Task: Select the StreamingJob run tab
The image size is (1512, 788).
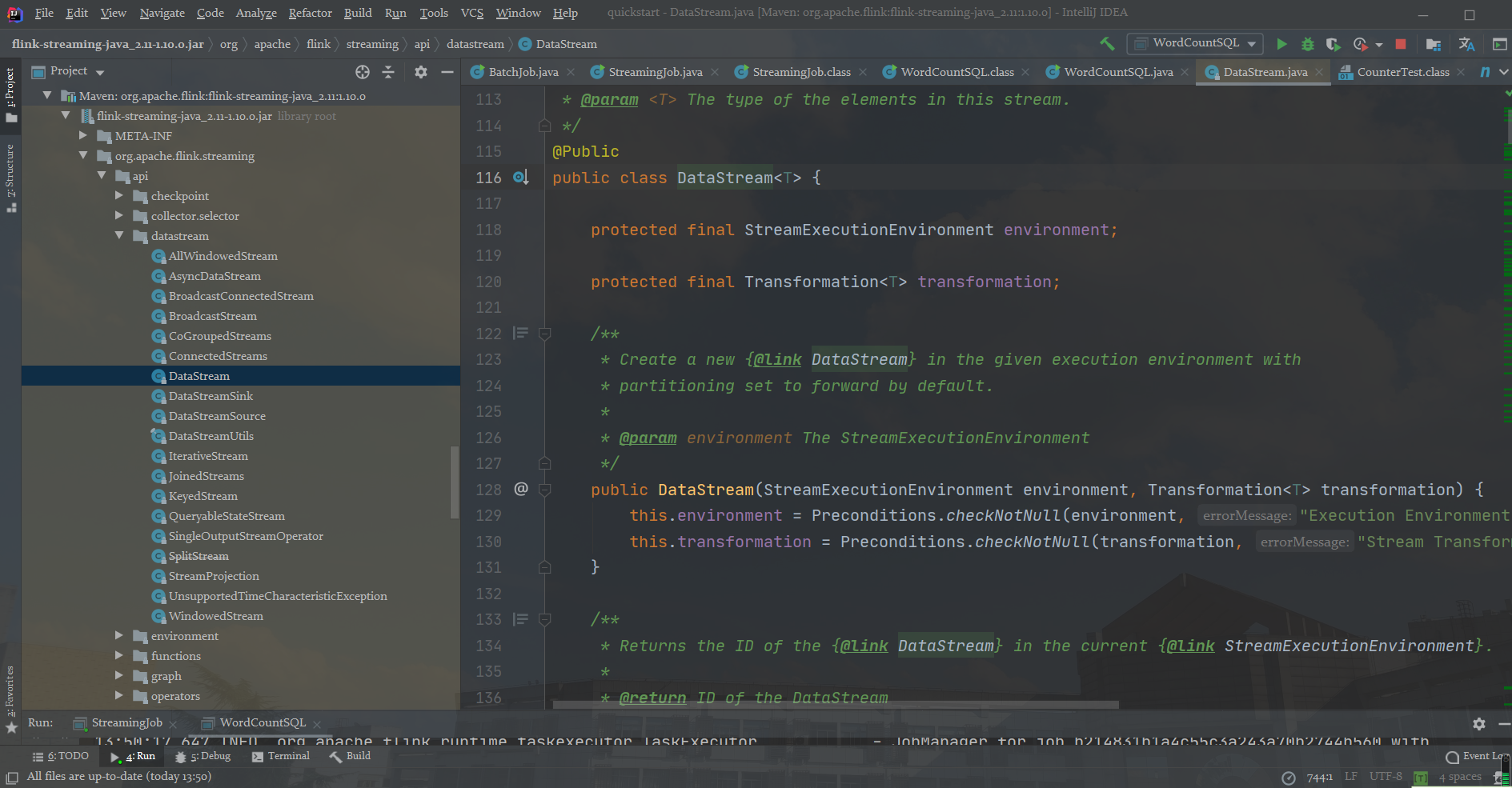Action: 126,722
